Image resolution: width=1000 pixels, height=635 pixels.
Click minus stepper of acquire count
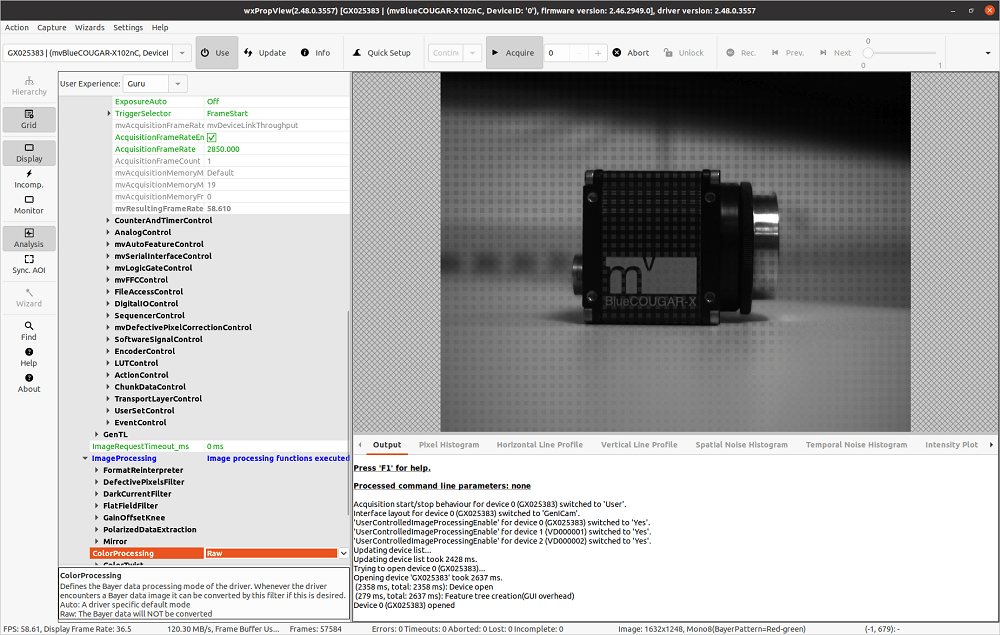coord(578,53)
